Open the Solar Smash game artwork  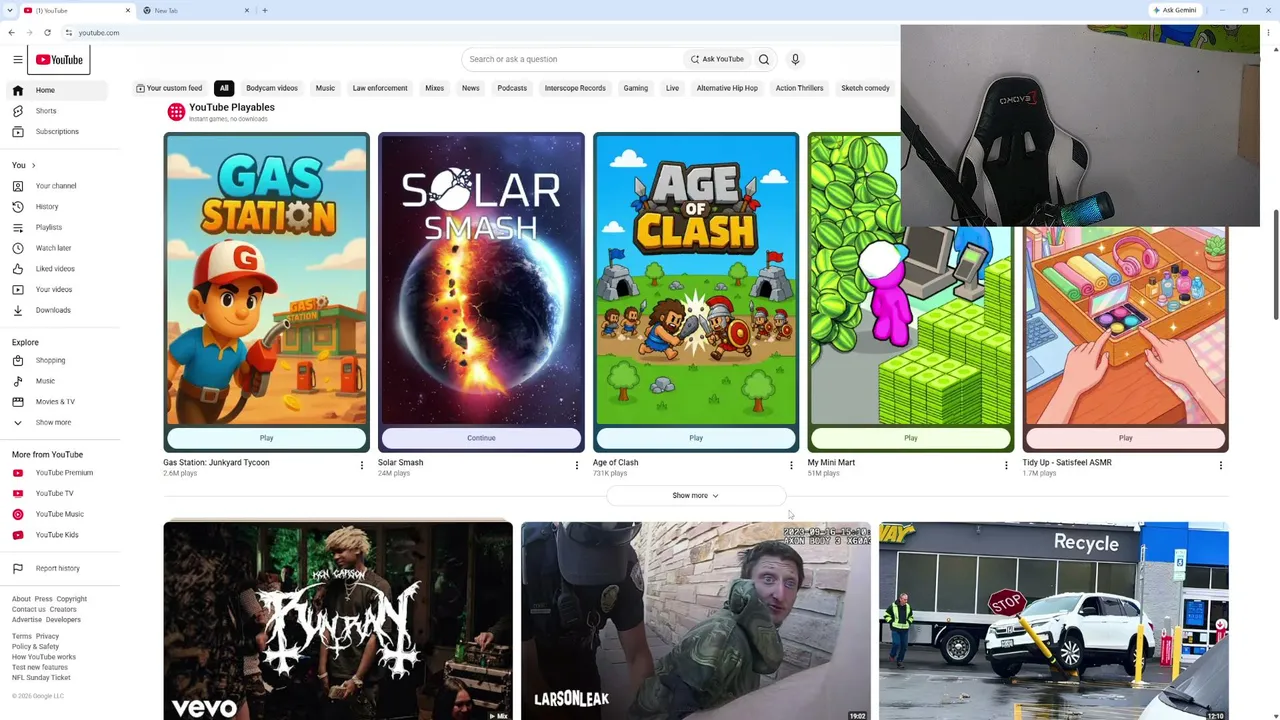click(x=481, y=280)
